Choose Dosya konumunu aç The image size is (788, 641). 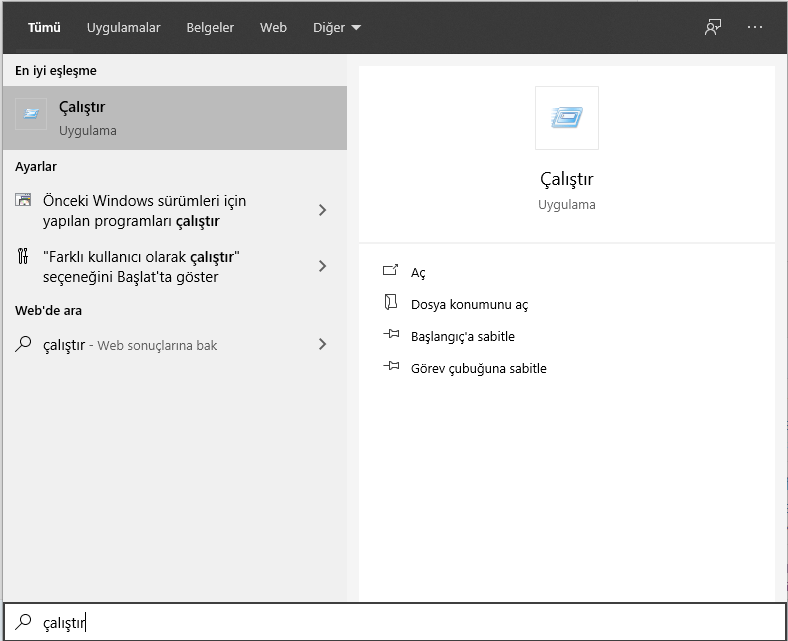point(469,305)
